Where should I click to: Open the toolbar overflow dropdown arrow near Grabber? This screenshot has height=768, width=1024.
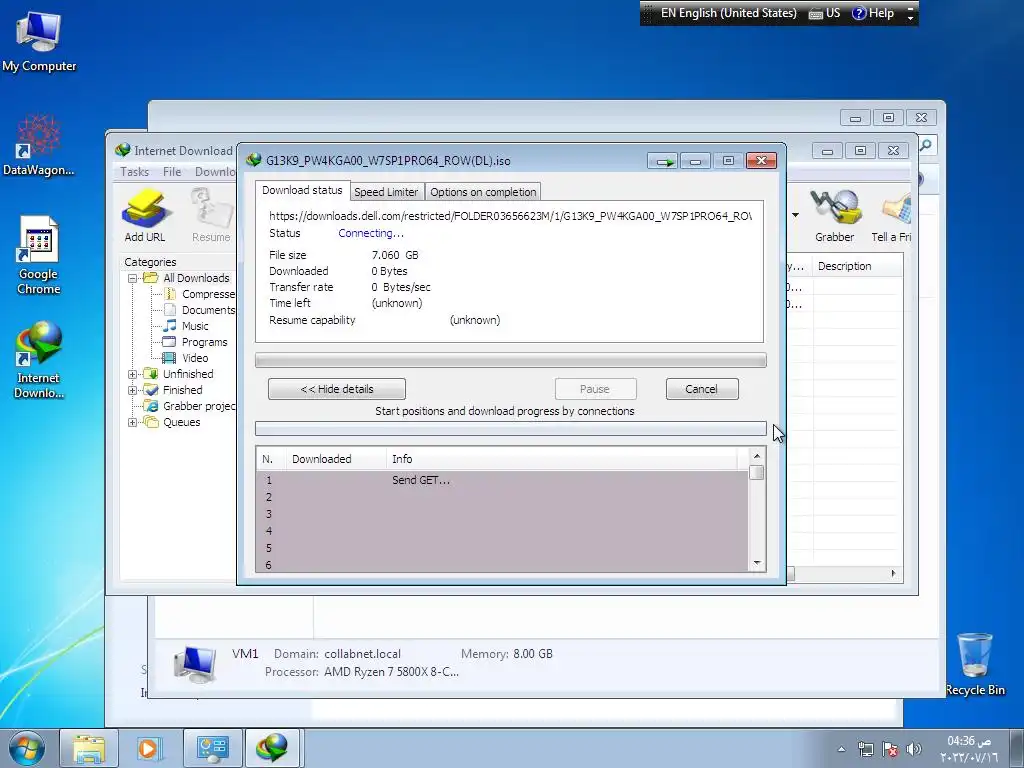(x=795, y=215)
